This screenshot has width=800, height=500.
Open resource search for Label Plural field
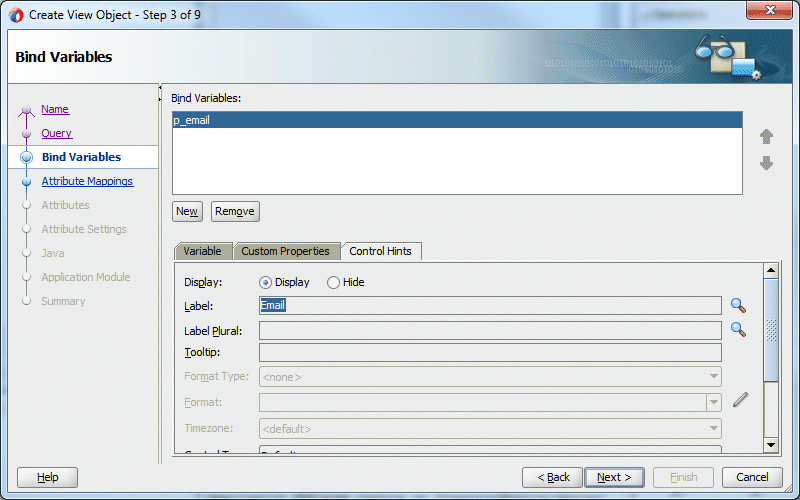point(738,330)
